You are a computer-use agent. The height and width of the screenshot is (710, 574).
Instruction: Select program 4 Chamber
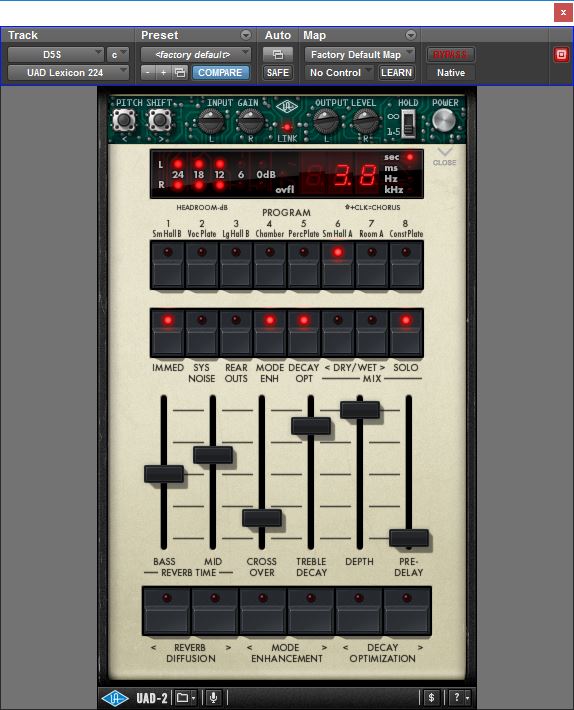(x=270, y=265)
